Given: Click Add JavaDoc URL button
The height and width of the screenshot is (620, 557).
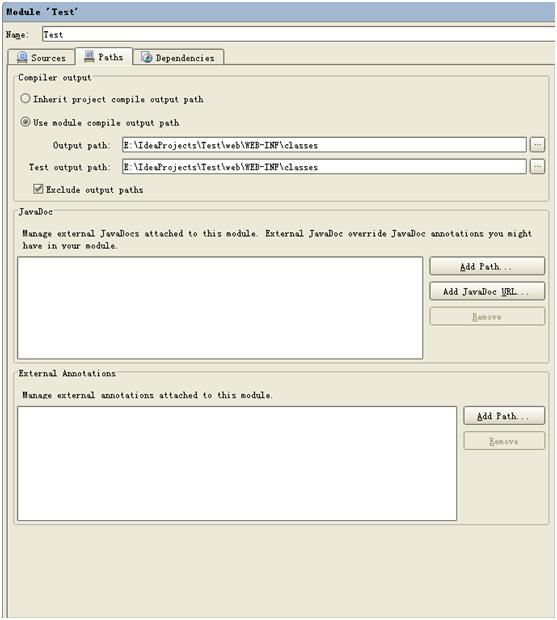Looking at the screenshot, I should 487,291.
